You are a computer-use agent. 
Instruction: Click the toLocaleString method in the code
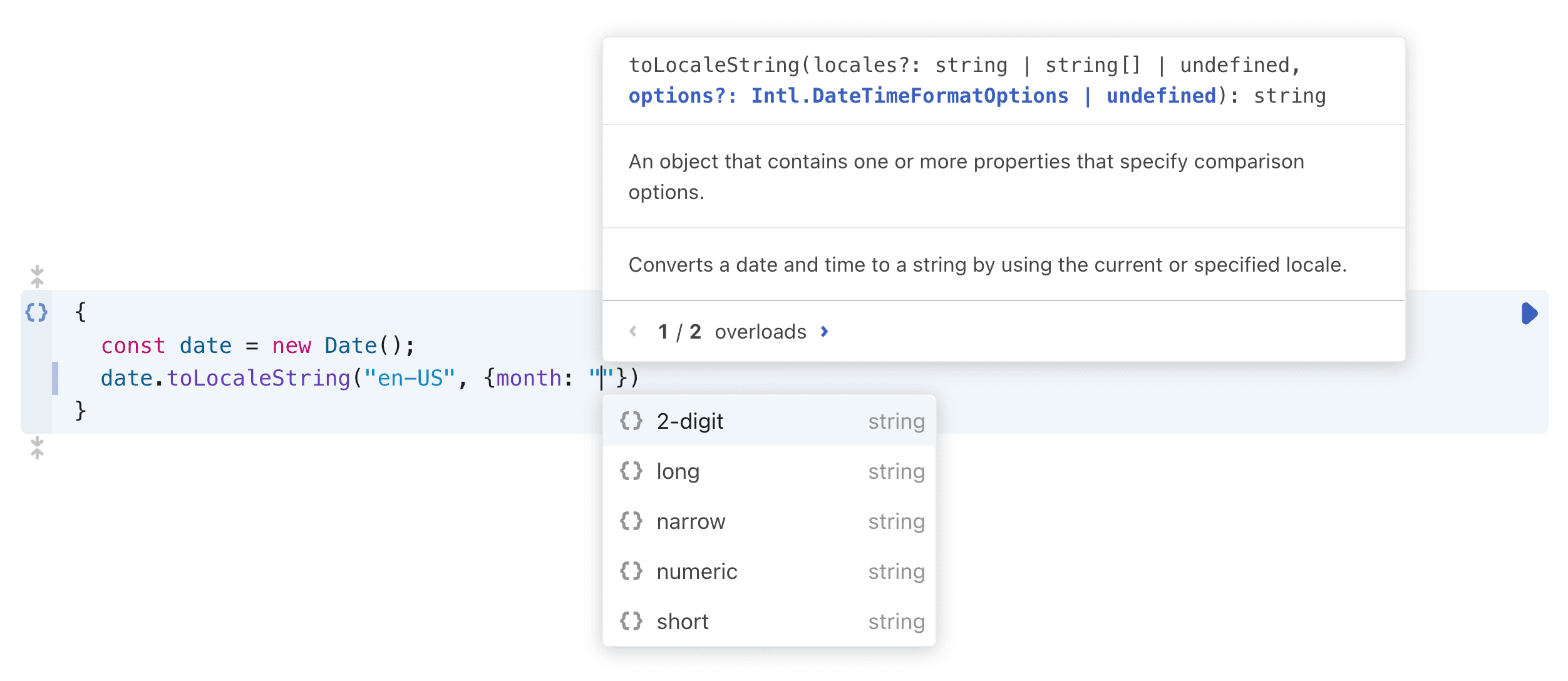(258, 378)
